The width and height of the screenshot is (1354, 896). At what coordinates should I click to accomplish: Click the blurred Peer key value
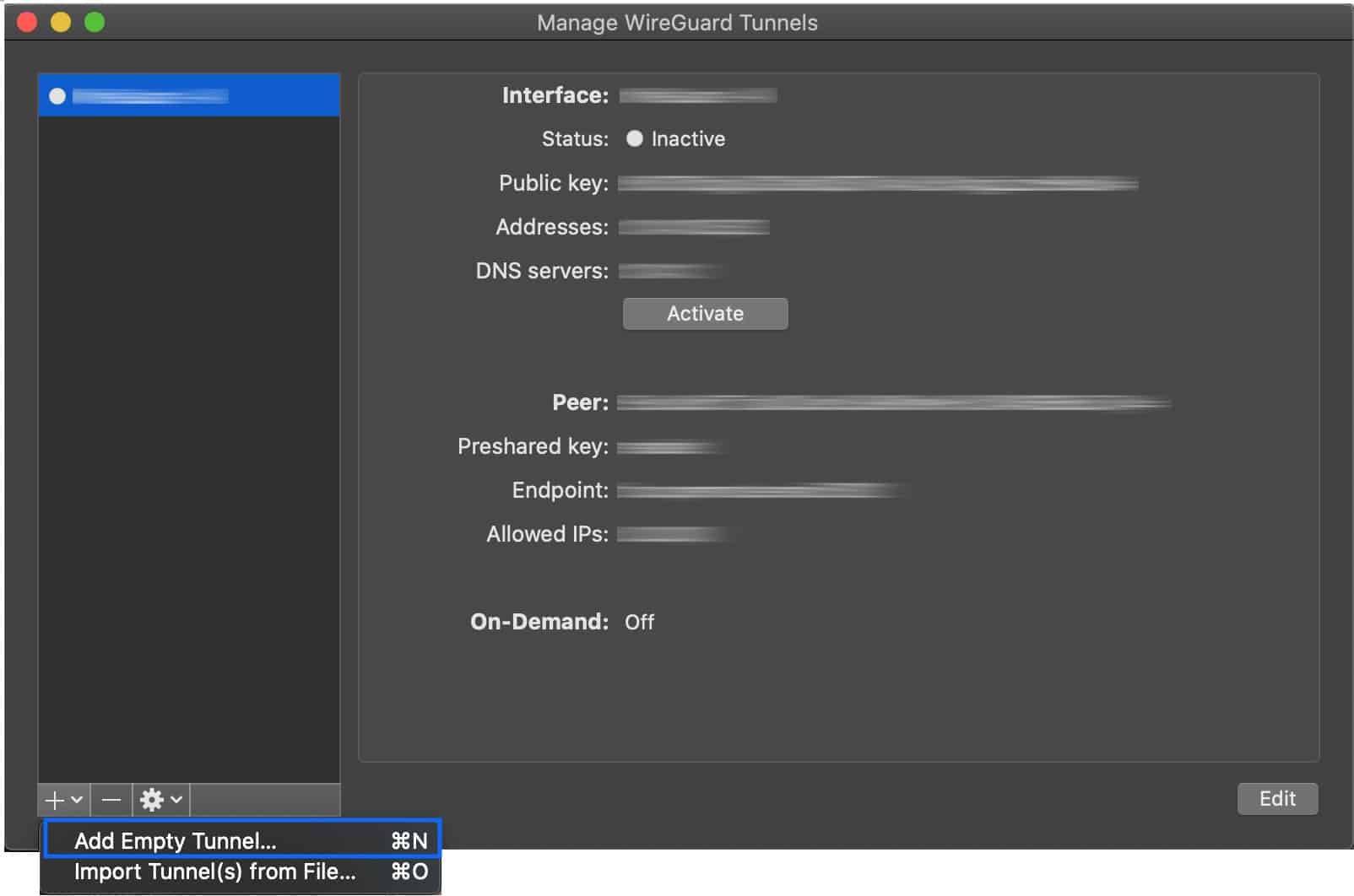[x=894, y=402]
